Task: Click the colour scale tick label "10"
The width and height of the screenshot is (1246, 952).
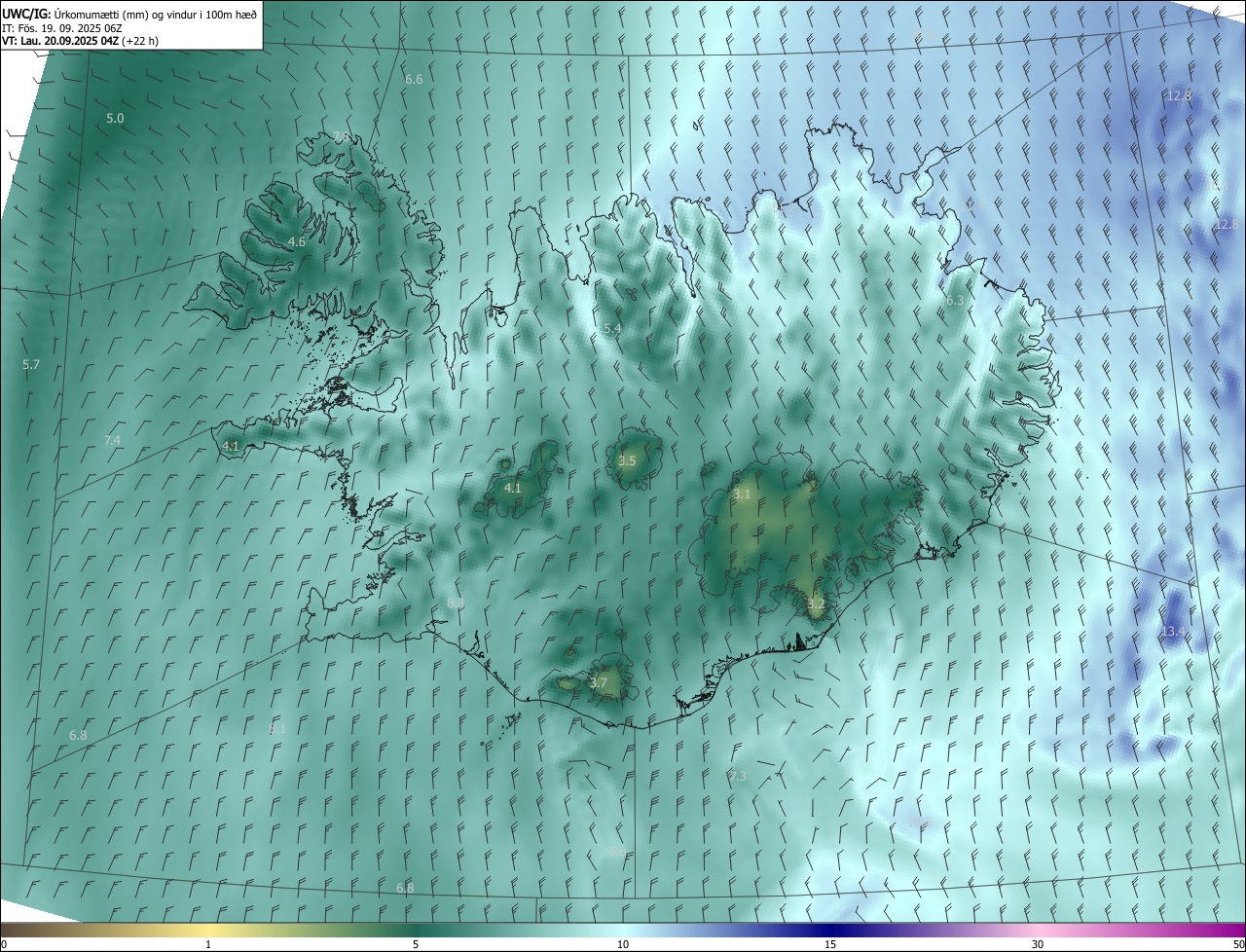Action: (x=623, y=944)
